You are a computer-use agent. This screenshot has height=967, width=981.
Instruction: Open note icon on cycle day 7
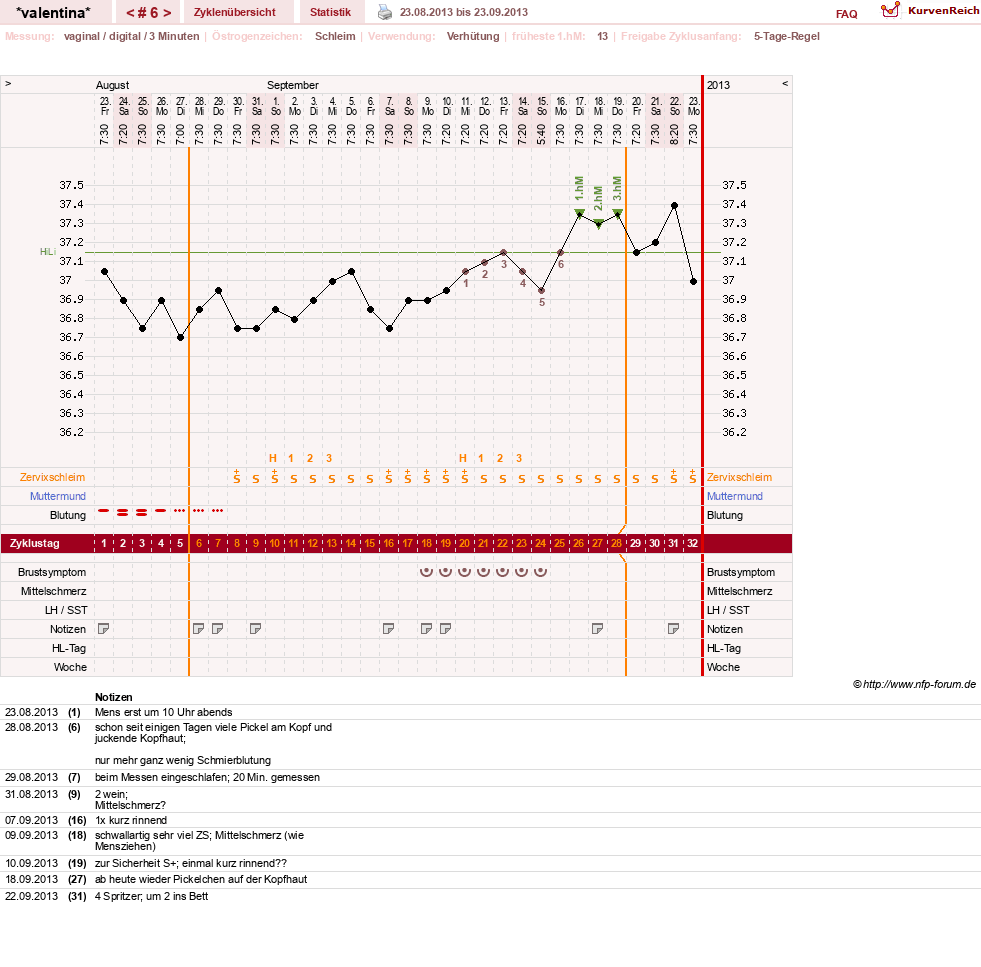click(218, 629)
